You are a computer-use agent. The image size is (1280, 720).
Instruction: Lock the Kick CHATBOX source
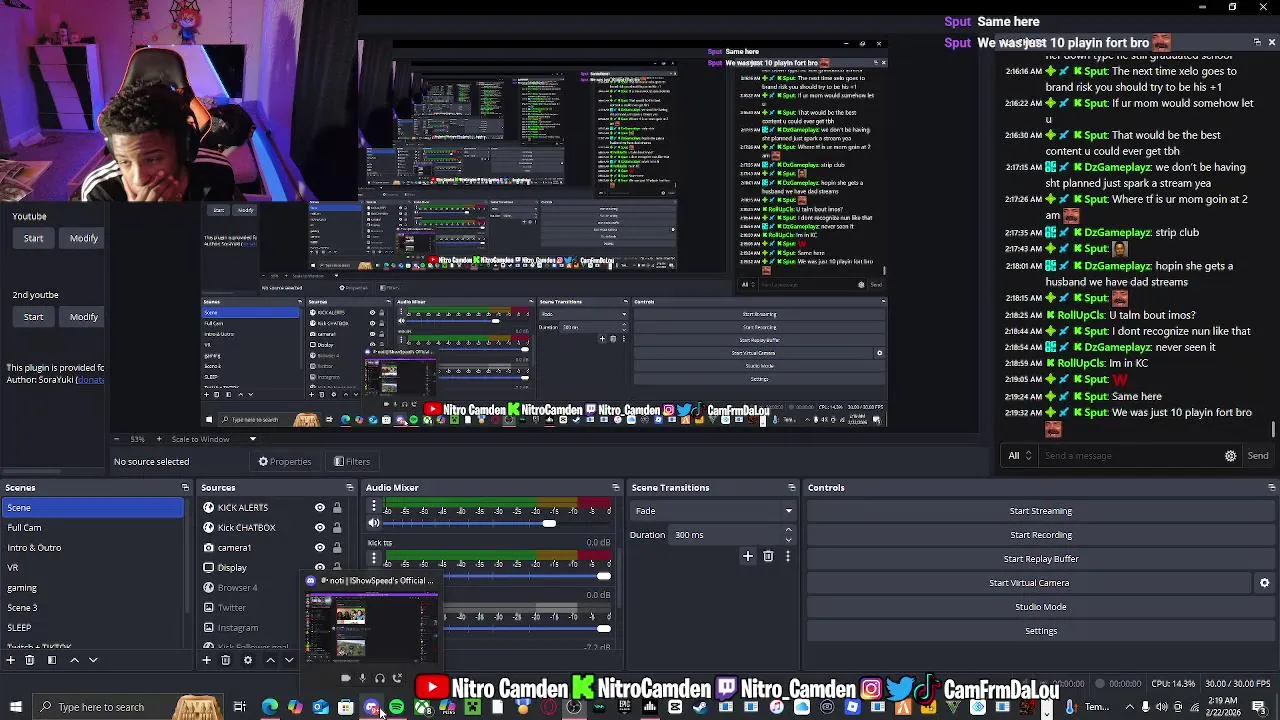[x=337, y=528]
